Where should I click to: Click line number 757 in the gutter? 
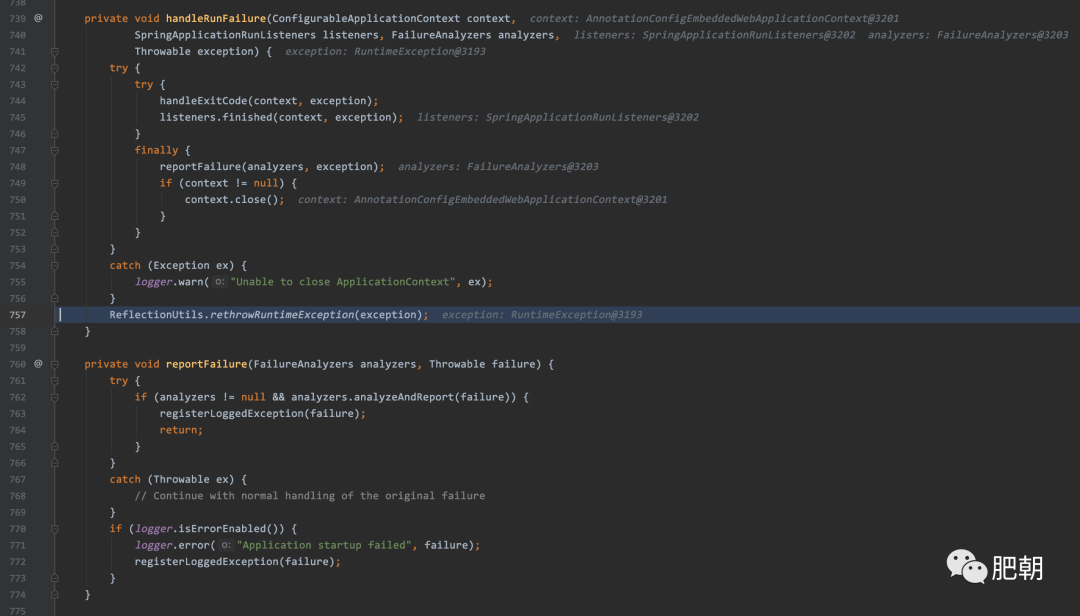(18, 315)
